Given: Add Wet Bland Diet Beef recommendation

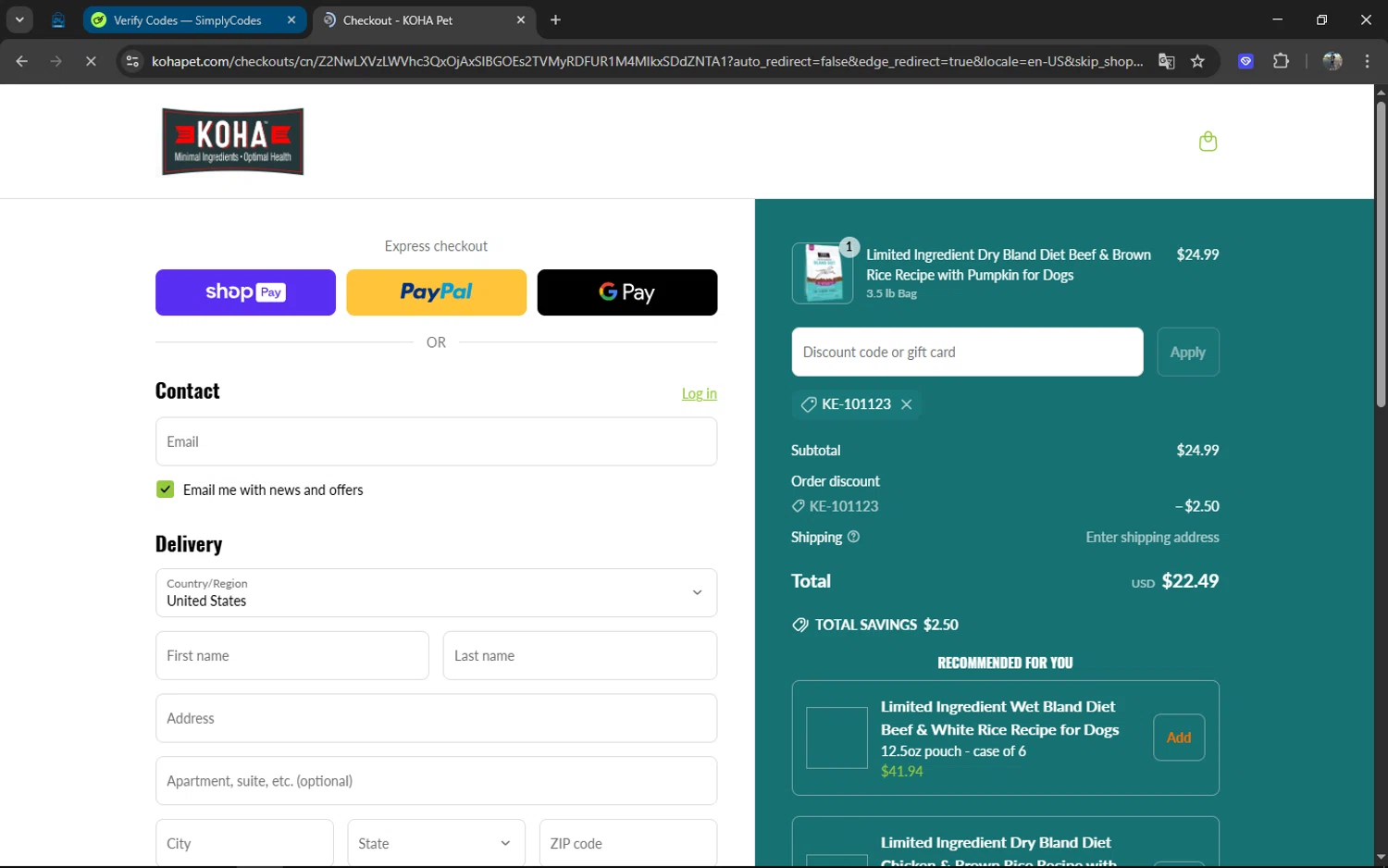Looking at the screenshot, I should pyautogui.click(x=1179, y=738).
